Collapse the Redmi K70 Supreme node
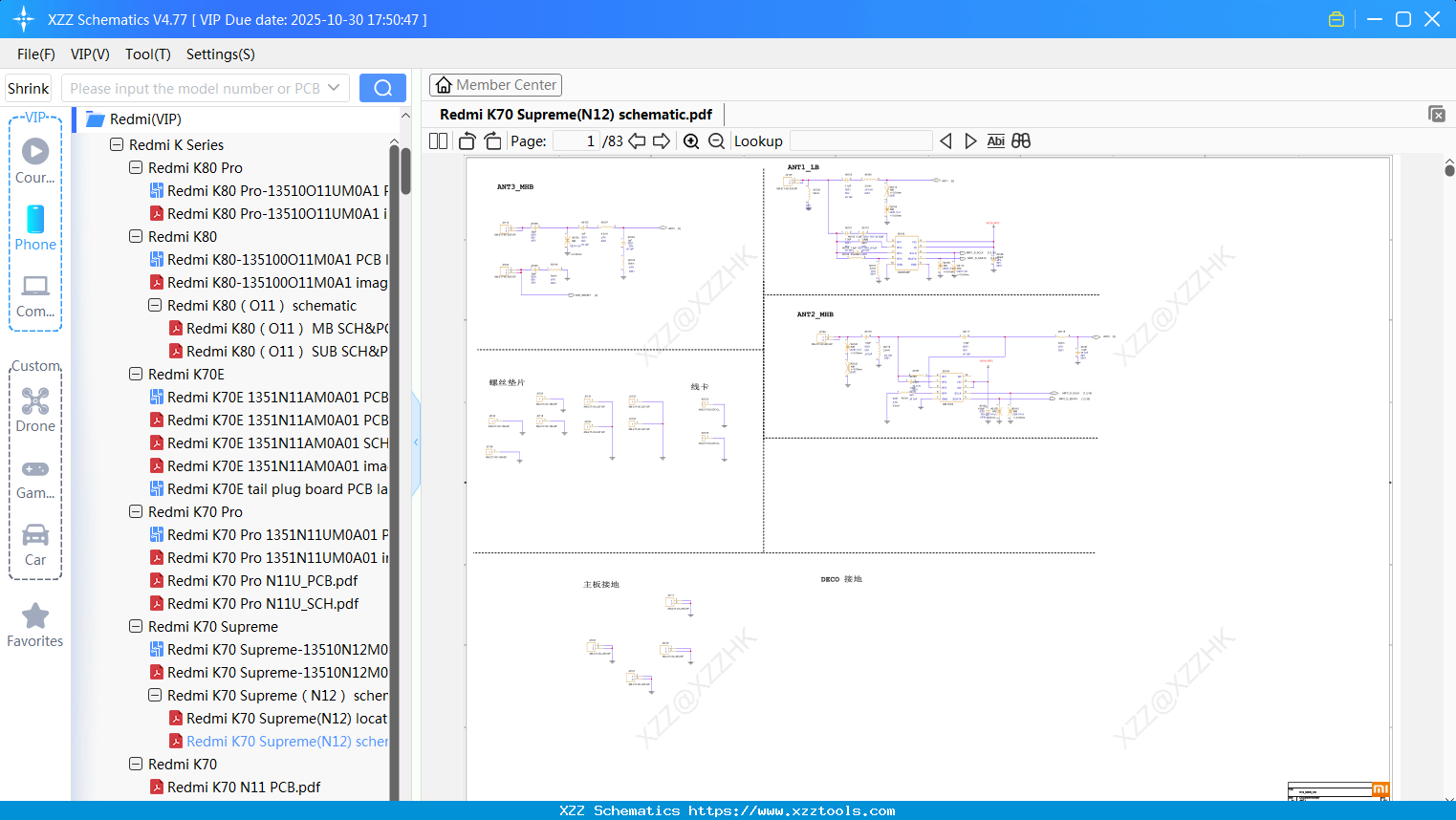The width and height of the screenshot is (1456, 820). point(136,626)
